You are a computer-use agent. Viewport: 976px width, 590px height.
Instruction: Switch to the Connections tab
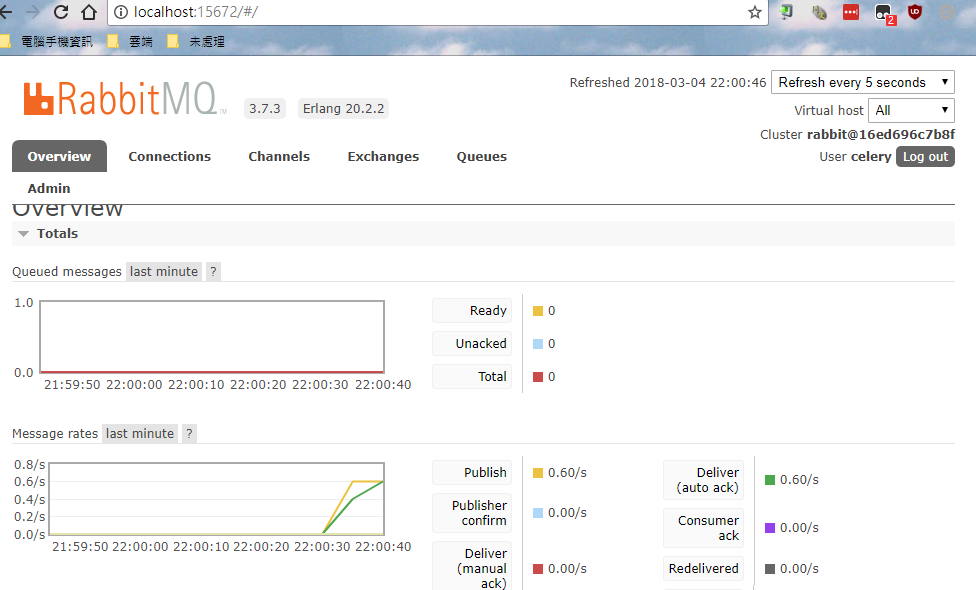(x=169, y=156)
